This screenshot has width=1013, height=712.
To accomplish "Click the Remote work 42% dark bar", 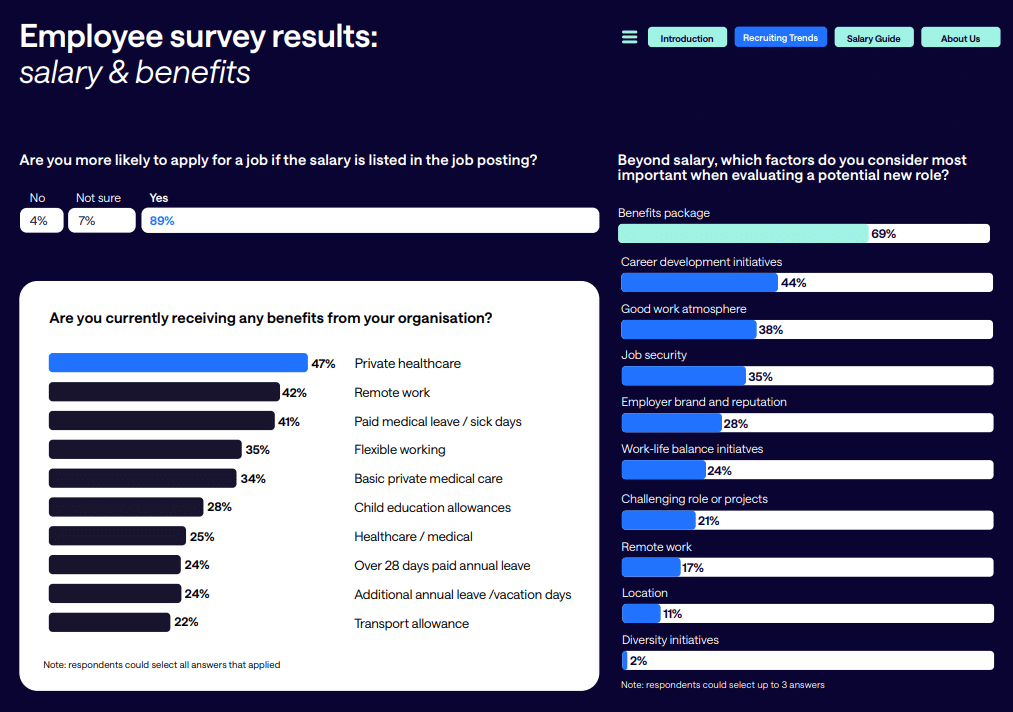I will tap(164, 392).
